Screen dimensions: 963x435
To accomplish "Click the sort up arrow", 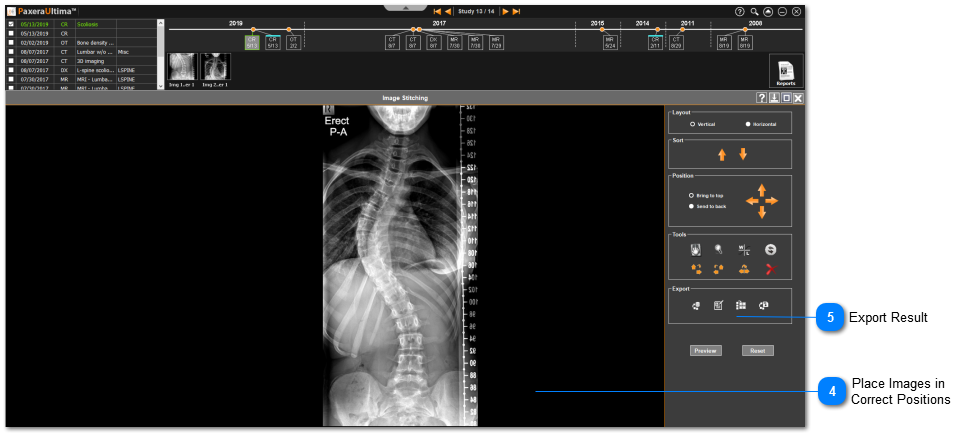I will [721, 155].
